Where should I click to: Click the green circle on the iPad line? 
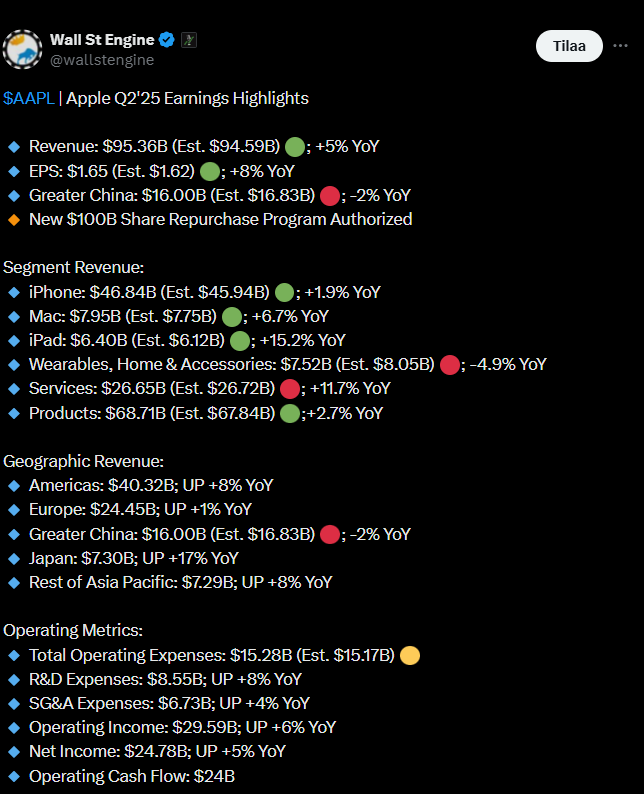pyautogui.click(x=241, y=341)
